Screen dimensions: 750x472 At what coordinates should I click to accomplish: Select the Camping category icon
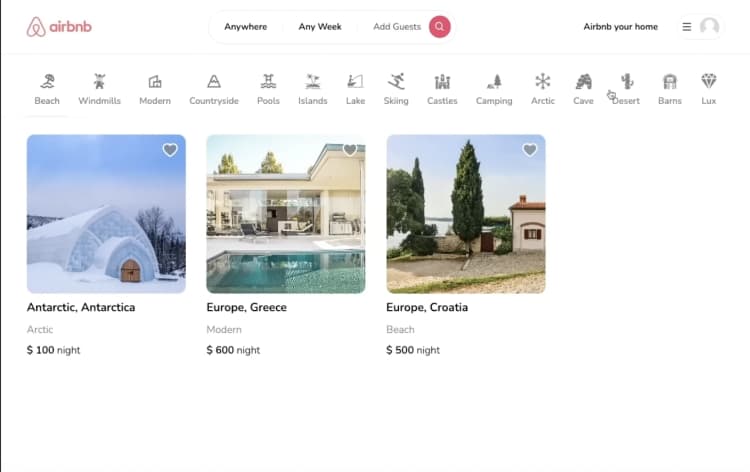(494, 82)
